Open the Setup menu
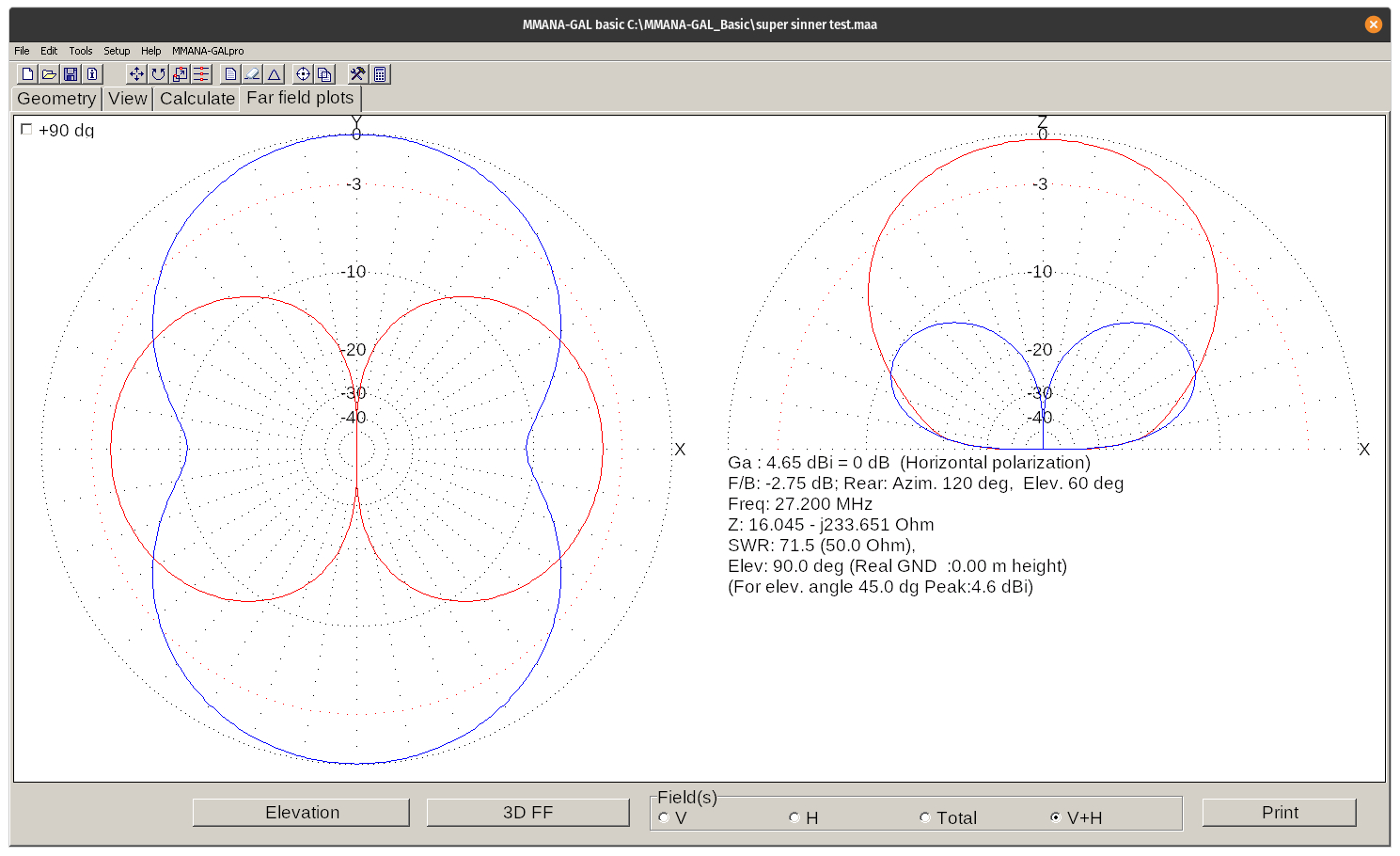Screen dimensions: 1400x856 tap(117, 51)
